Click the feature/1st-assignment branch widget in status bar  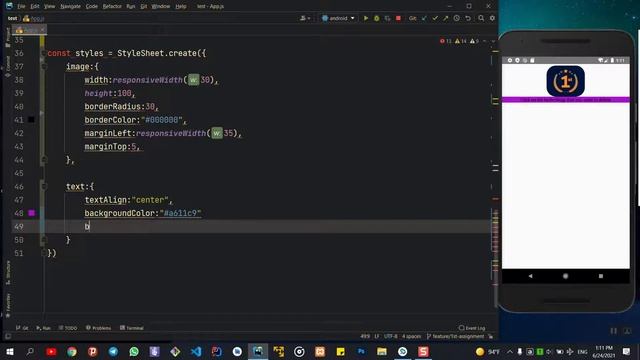tap(456, 337)
